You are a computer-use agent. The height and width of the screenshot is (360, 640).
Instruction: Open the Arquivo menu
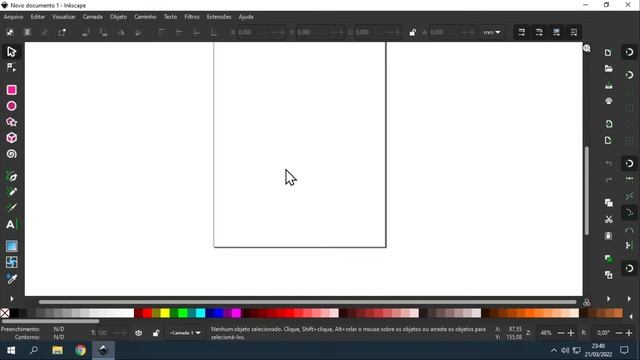pos(13,17)
